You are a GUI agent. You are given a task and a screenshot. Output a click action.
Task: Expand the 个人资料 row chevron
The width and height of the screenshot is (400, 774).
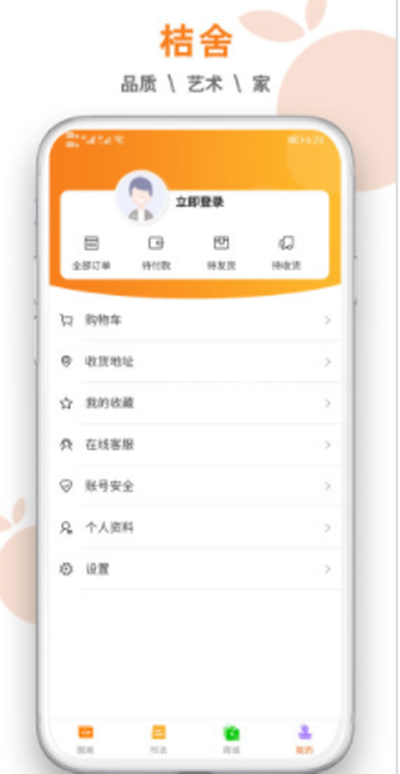click(327, 528)
